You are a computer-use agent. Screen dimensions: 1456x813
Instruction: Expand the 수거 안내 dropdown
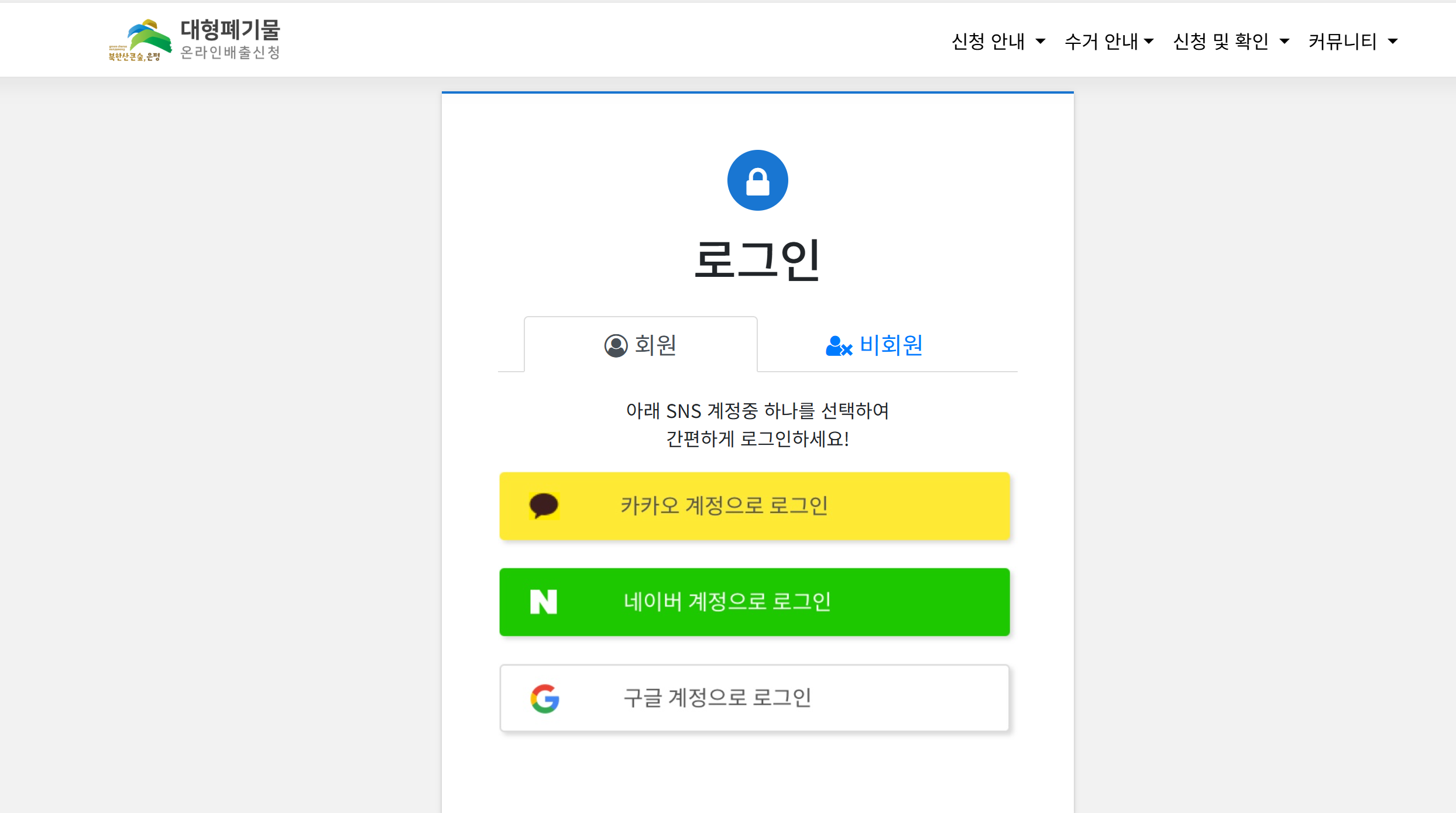[x=1110, y=41]
